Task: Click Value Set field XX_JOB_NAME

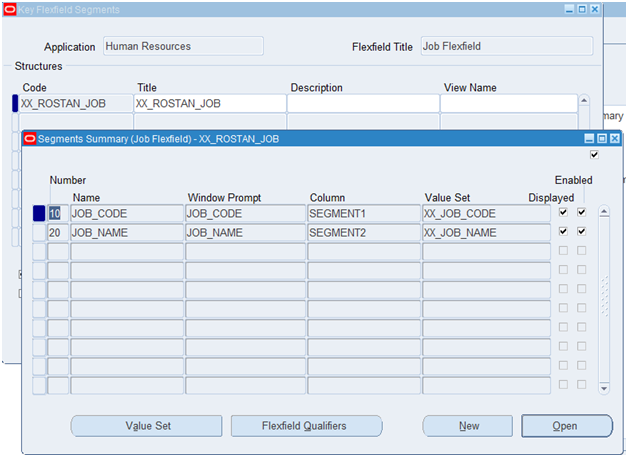Action: pyautogui.click(x=487, y=233)
